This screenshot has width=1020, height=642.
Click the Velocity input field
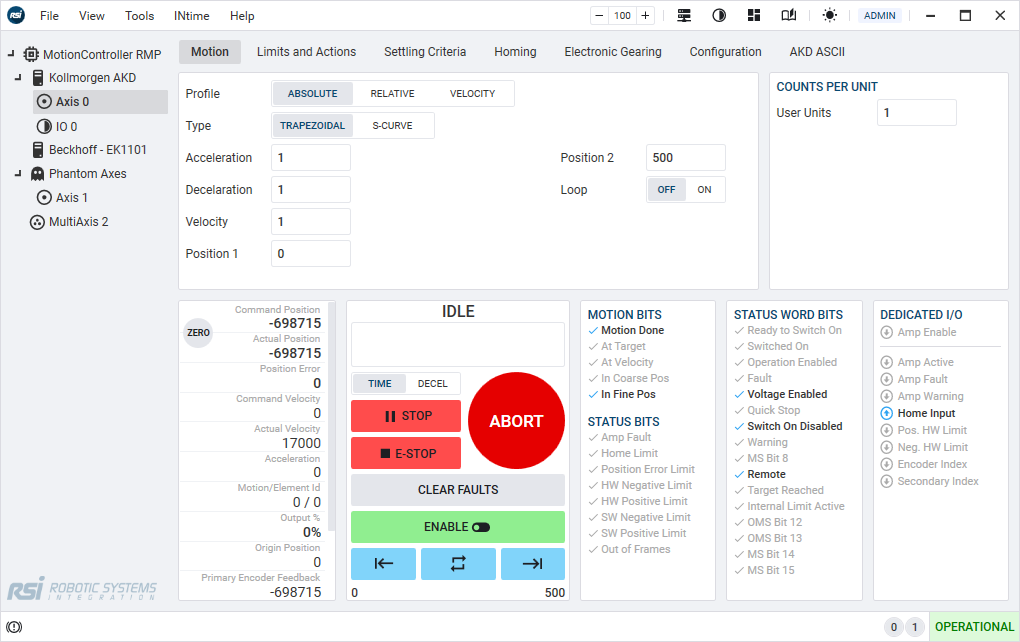coord(311,221)
